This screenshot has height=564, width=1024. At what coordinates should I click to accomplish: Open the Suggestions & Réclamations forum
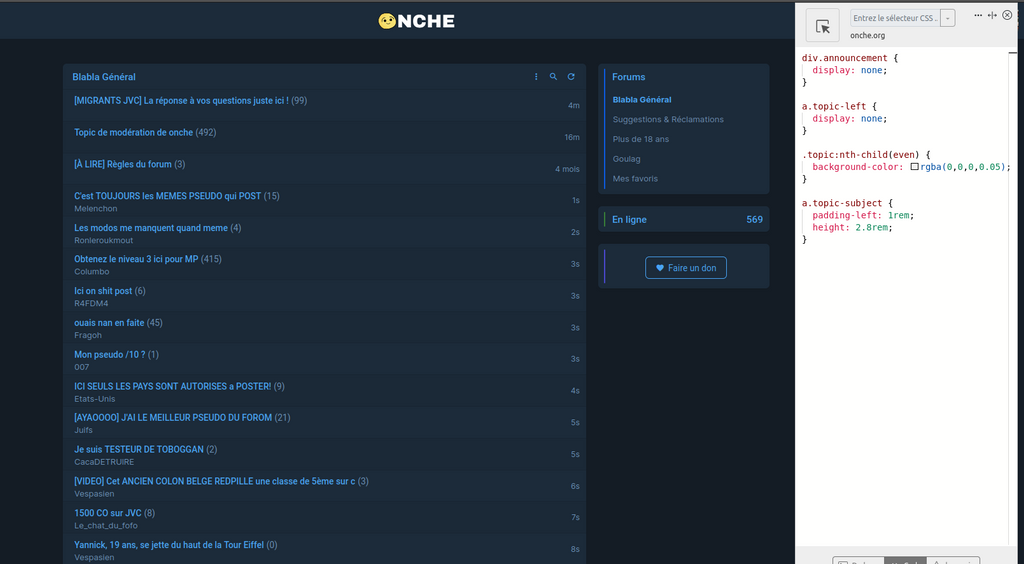pyautogui.click(x=668, y=119)
